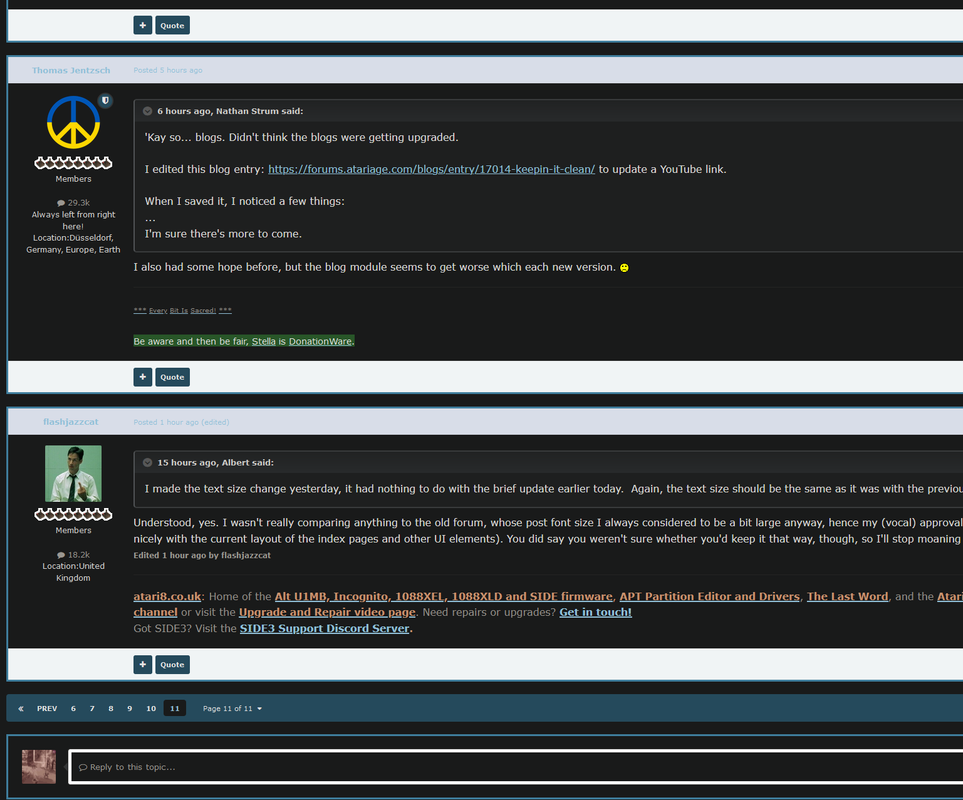Open APT Partition Editor and Drivers link

coord(709,596)
